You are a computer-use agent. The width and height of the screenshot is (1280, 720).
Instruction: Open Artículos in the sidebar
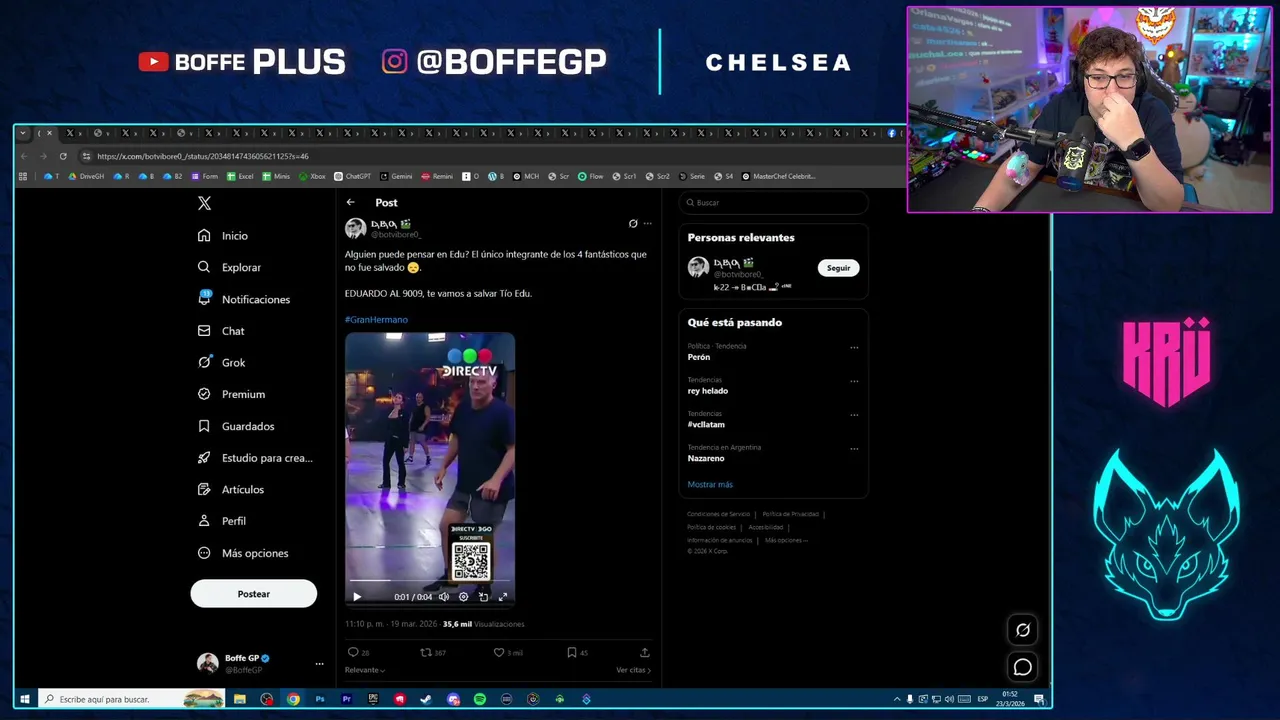pos(231,490)
